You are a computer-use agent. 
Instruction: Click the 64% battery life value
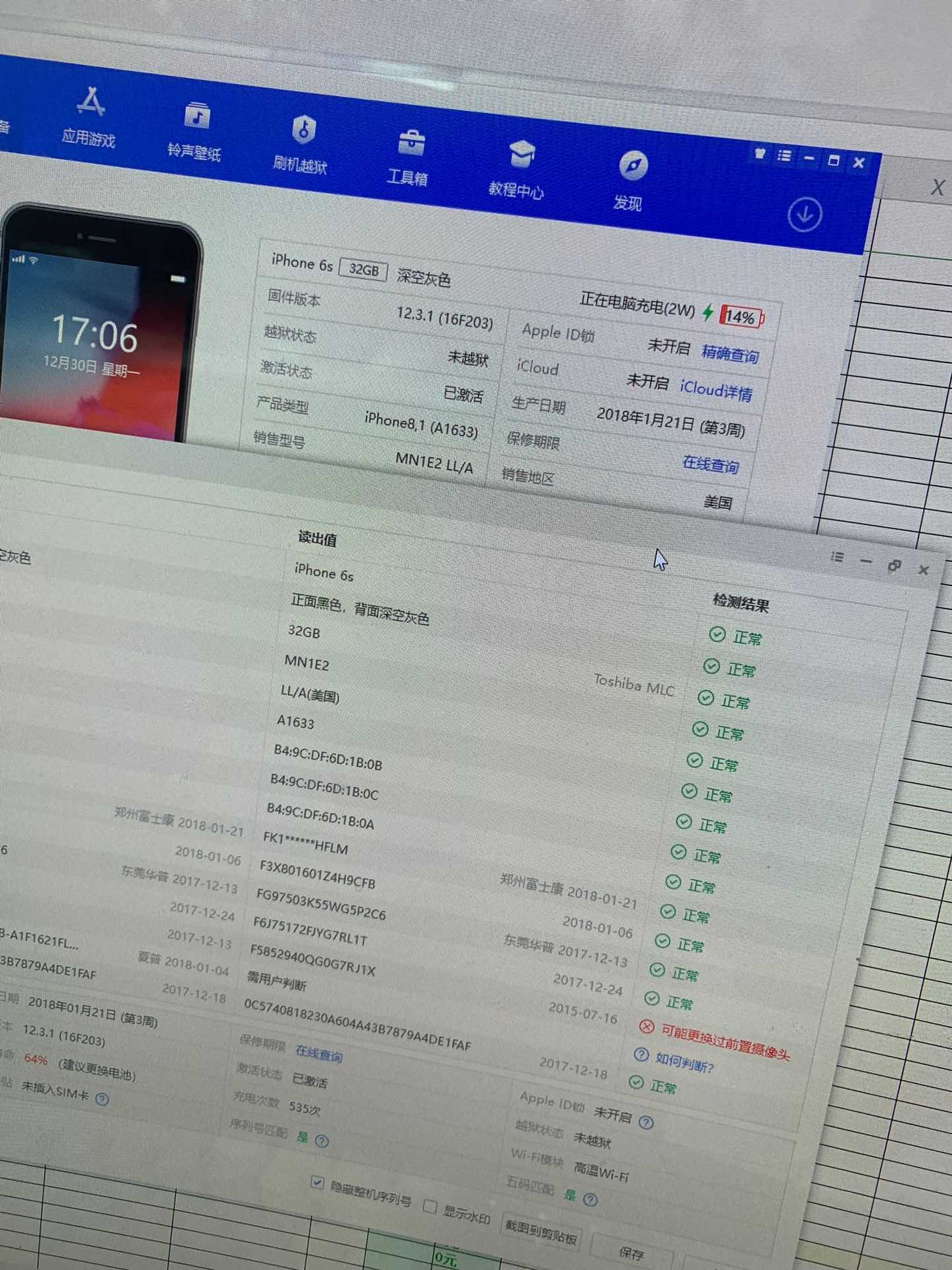click(x=36, y=1059)
